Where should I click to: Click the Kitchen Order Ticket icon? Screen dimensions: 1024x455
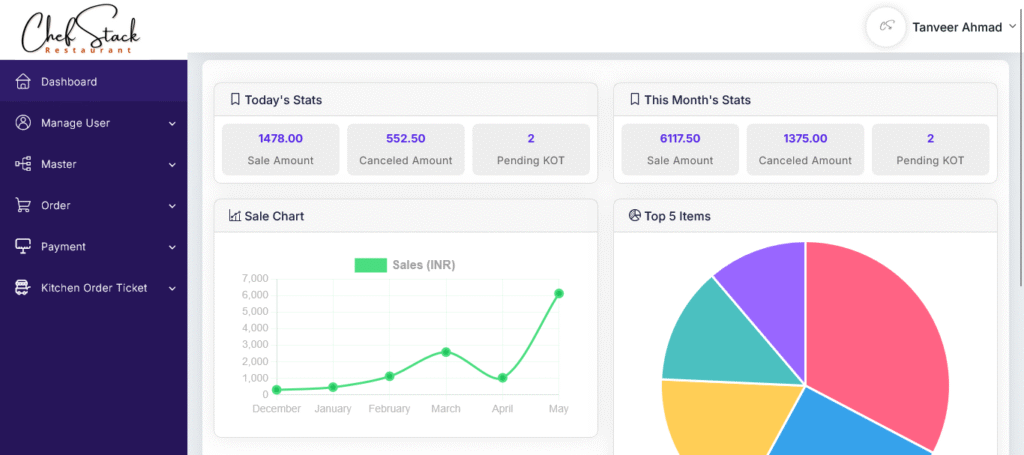pyautogui.click(x=23, y=288)
